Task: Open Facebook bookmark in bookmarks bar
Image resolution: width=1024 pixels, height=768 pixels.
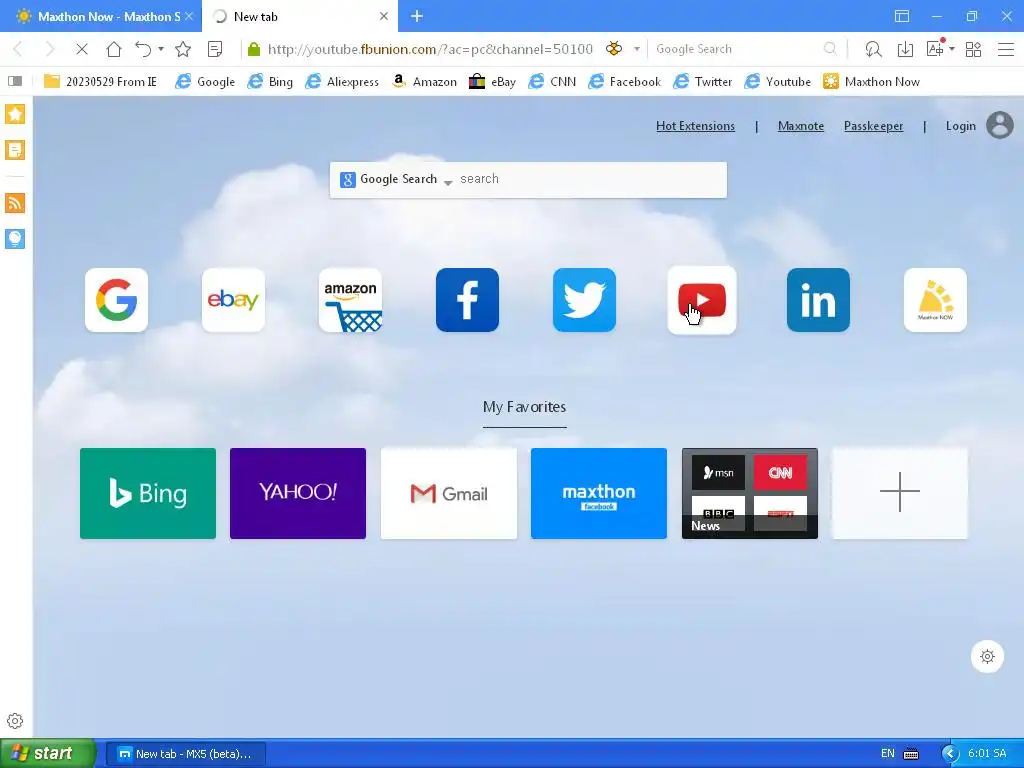Action: pyautogui.click(x=624, y=81)
